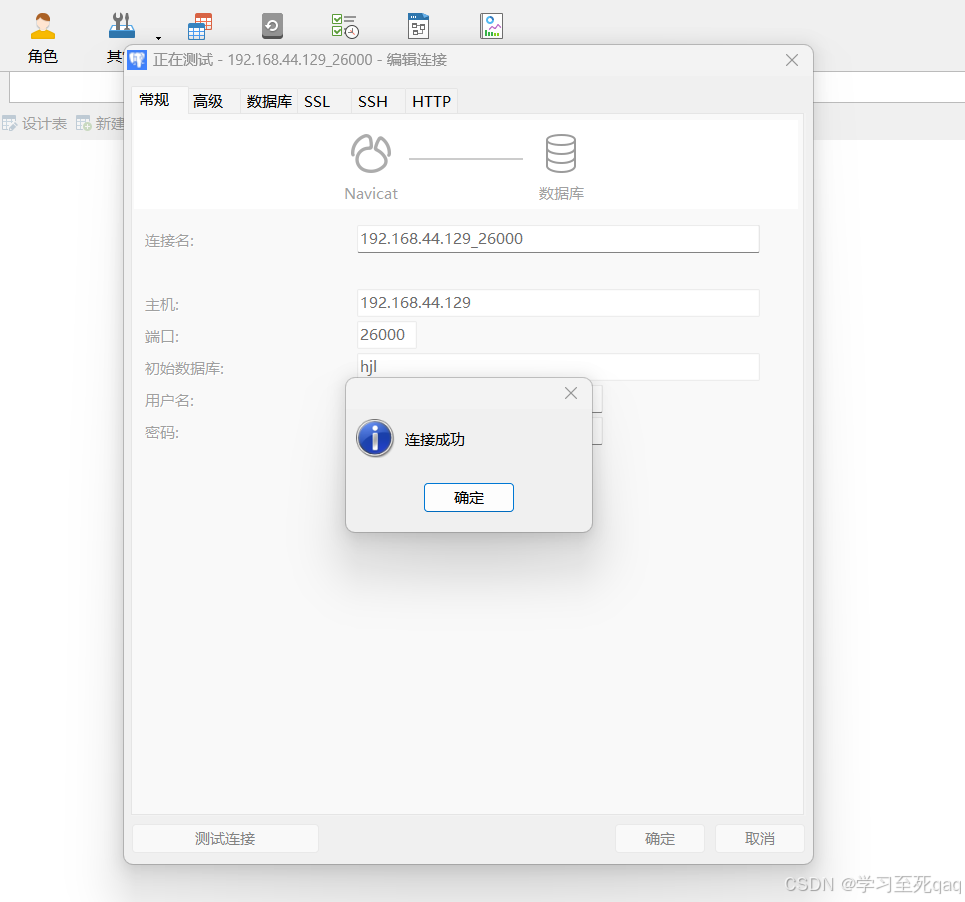Viewport: 965px width, 902px height.
Task: Click the 测试连接 button
Action: click(225, 839)
